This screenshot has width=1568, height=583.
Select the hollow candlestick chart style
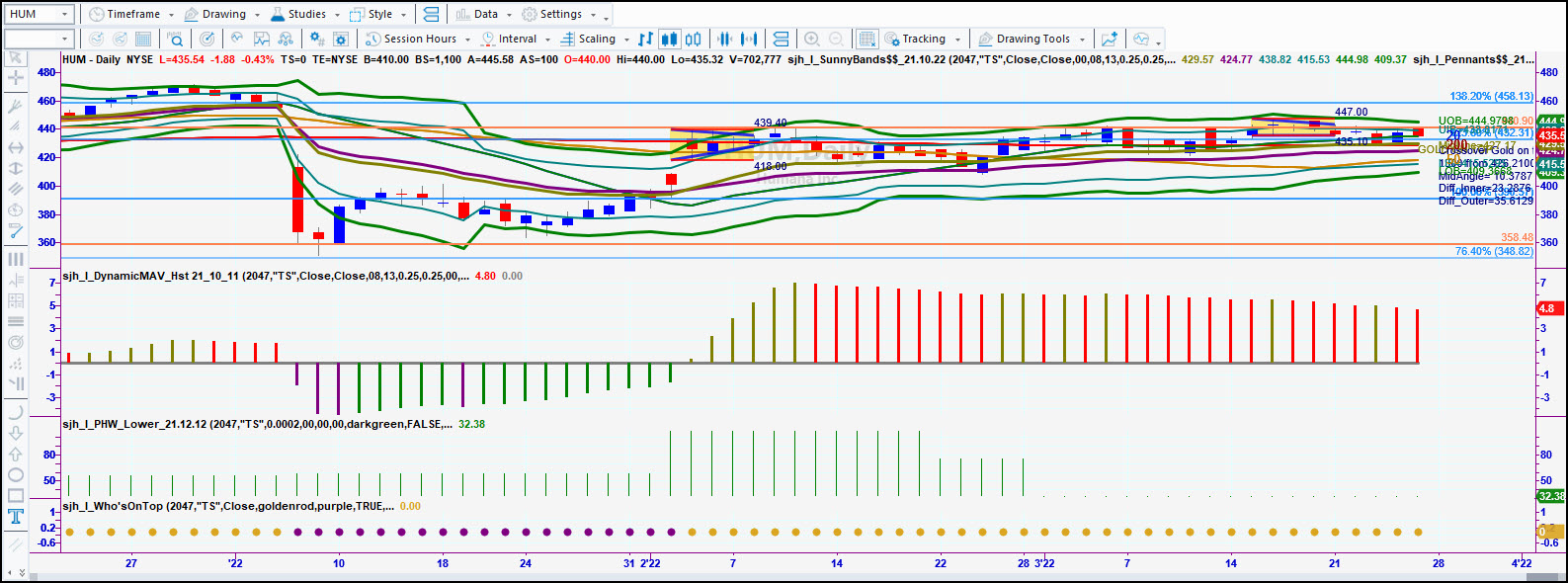[693, 39]
